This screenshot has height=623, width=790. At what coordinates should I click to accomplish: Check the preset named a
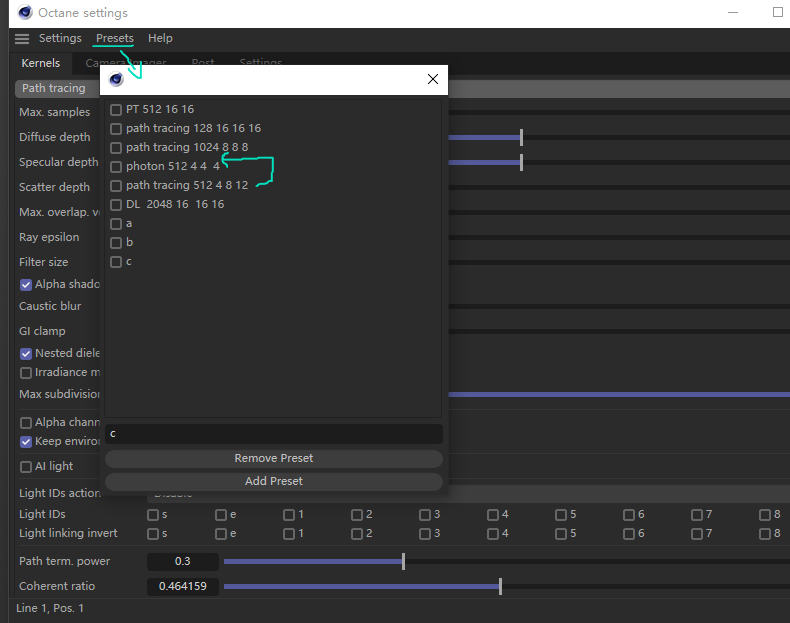116,224
